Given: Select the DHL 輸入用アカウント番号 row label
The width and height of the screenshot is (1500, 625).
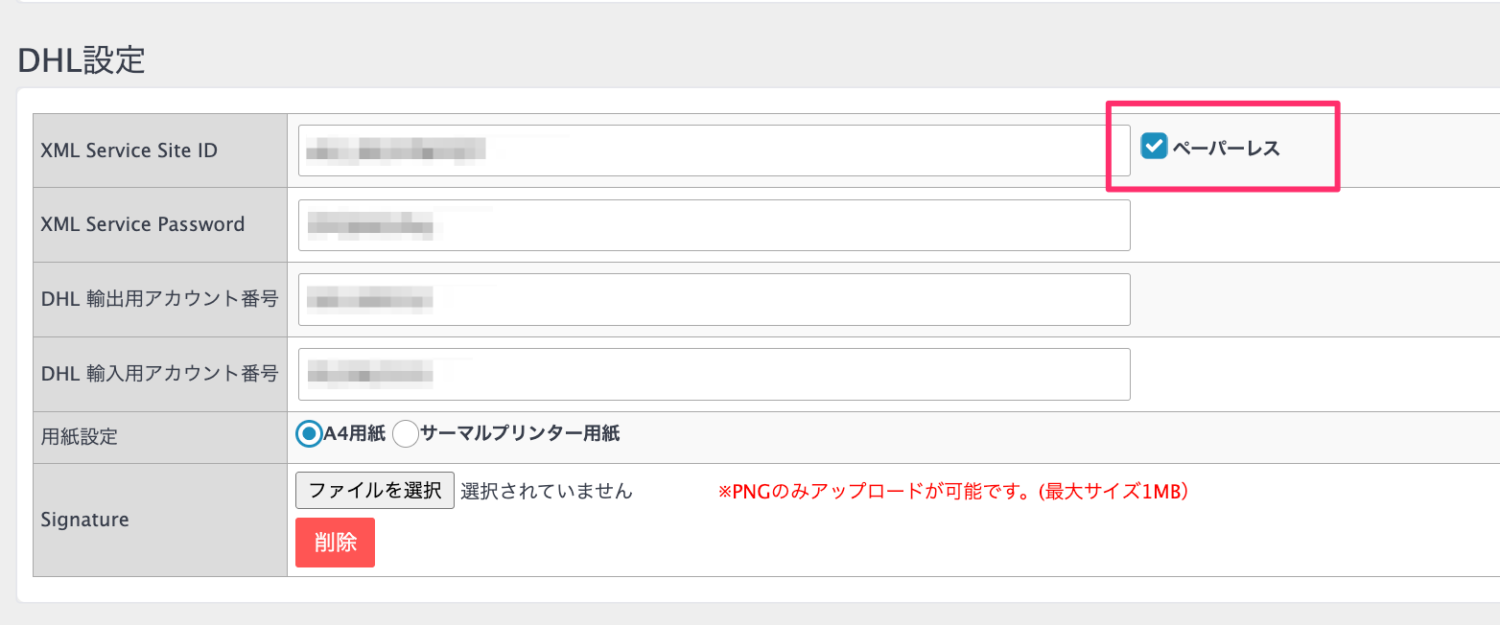Looking at the screenshot, I should coord(159,374).
